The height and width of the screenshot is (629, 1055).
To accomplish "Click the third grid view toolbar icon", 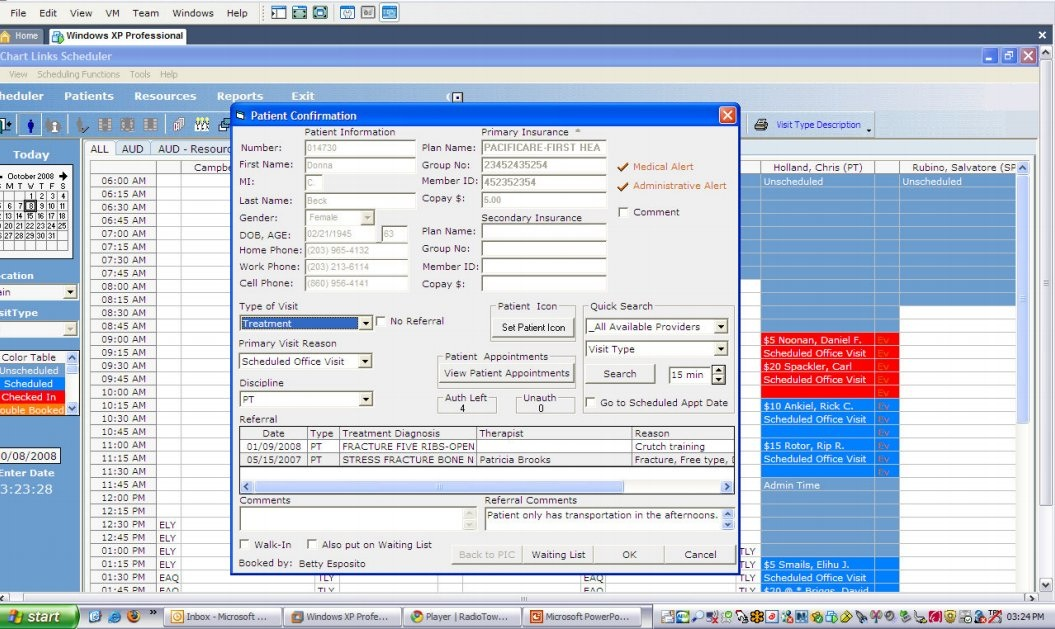I will click(x=151, y=125).
